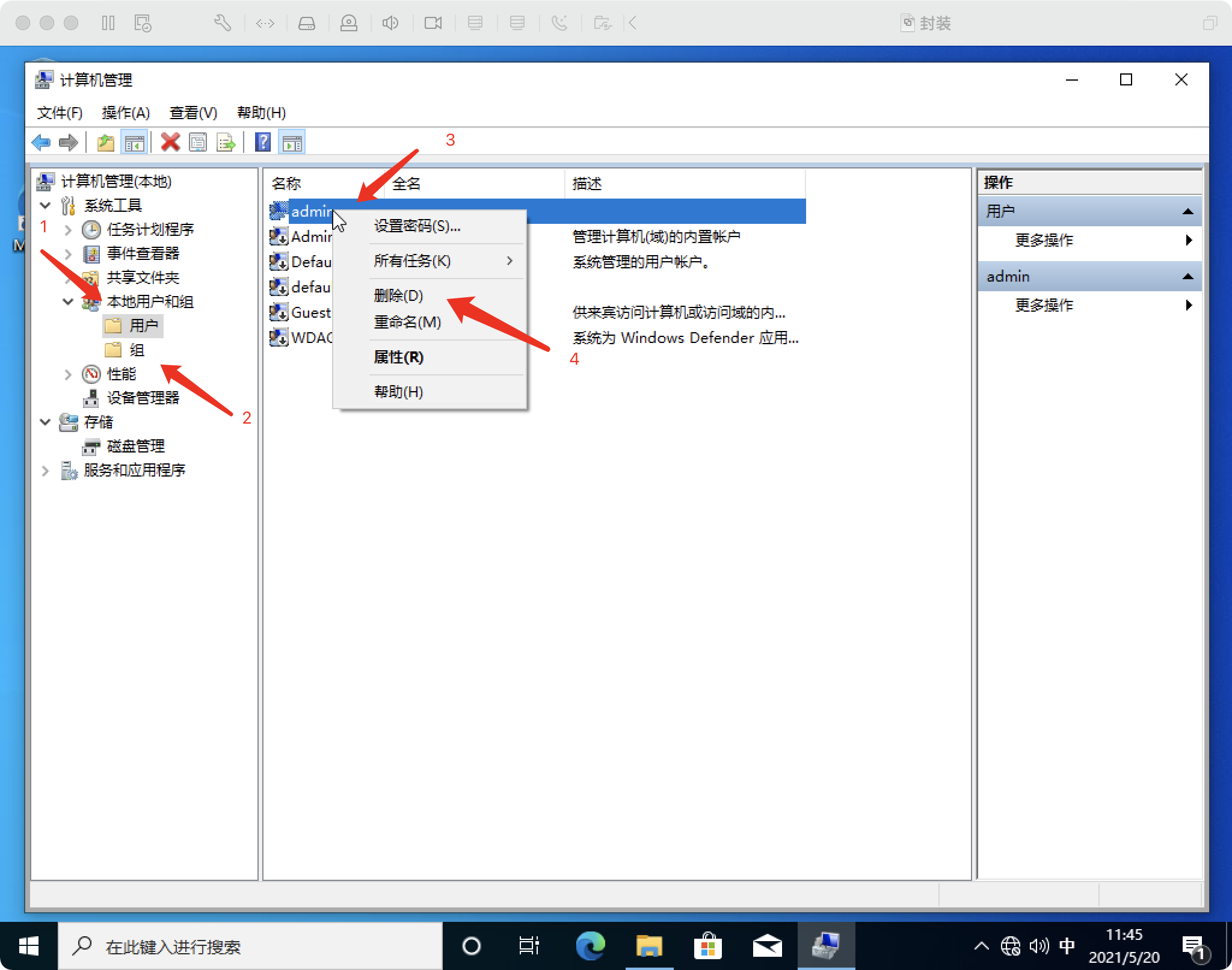
Task: Open the 操作(A) menu in menu bar
Action: point(125,113)
